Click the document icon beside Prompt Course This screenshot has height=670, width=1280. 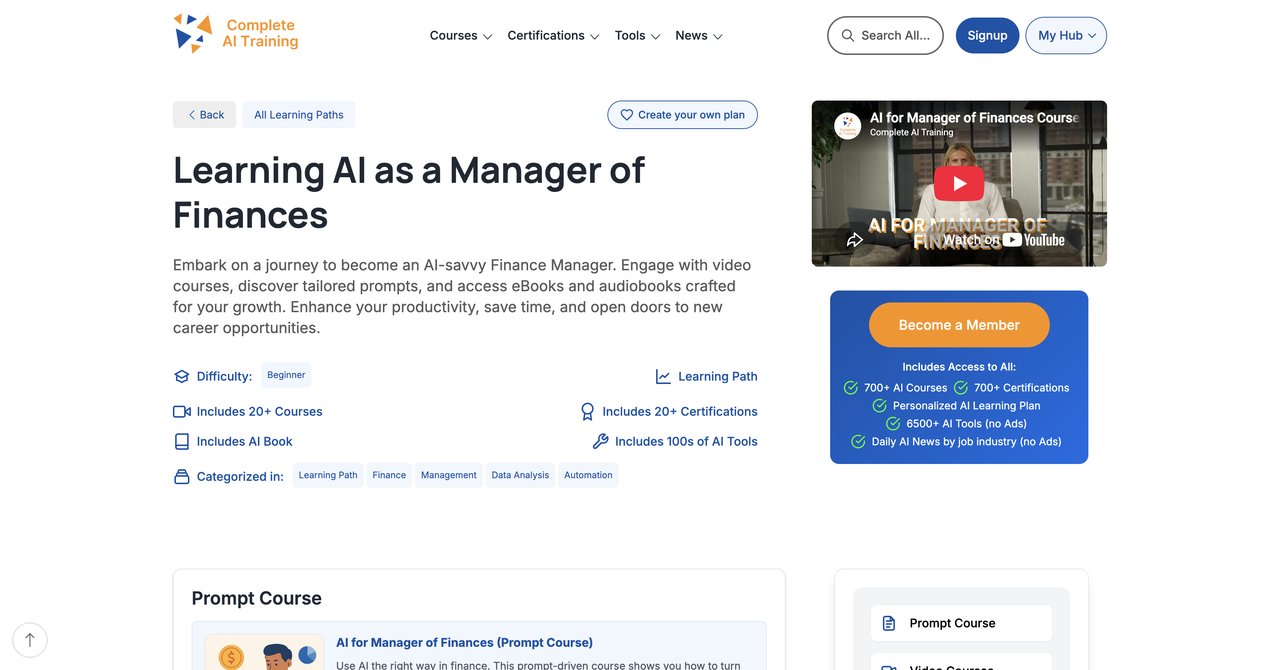pyautogui.click(x=889, y=623)
